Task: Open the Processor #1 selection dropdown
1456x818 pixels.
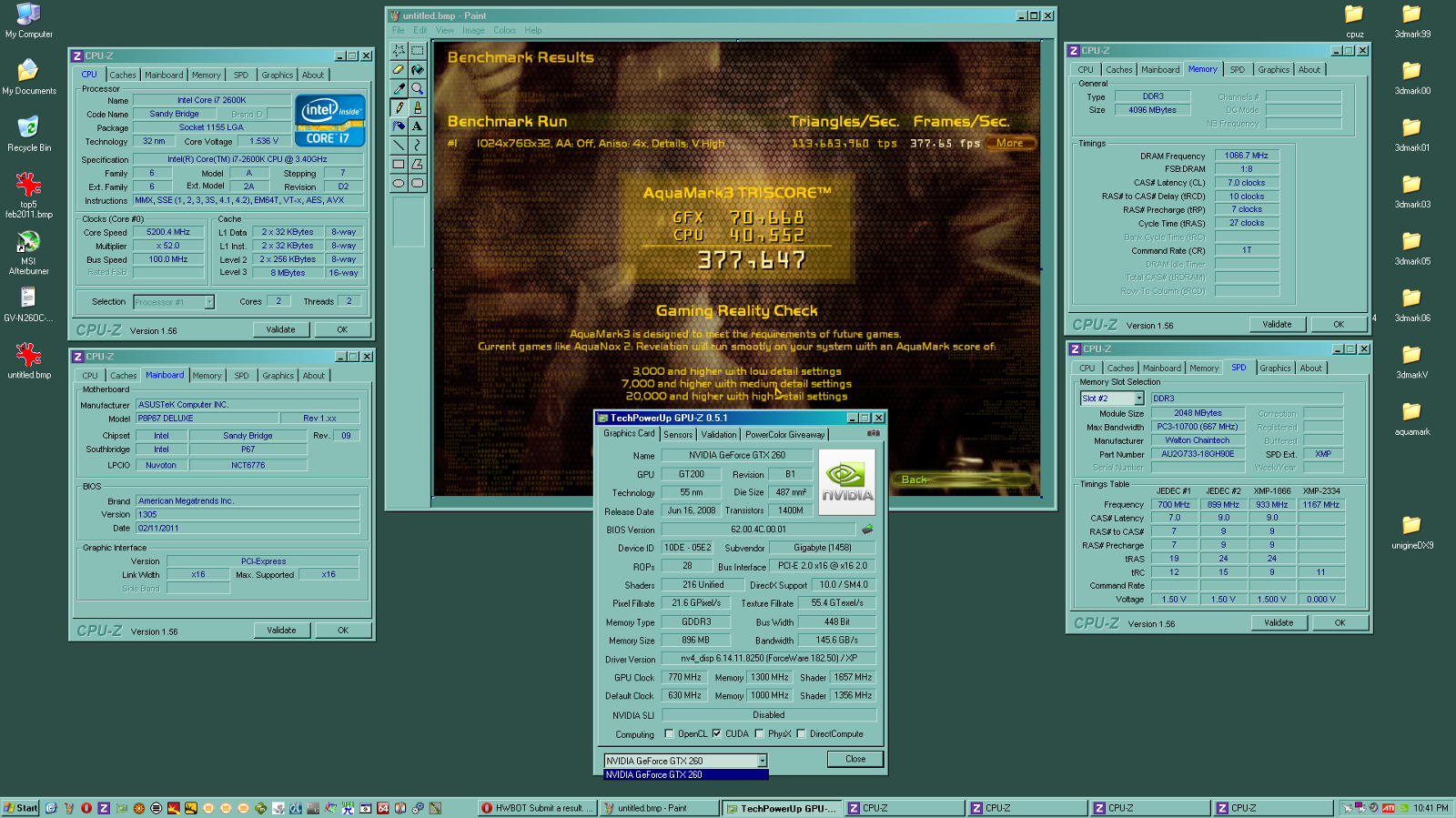Action: (208, 302)
